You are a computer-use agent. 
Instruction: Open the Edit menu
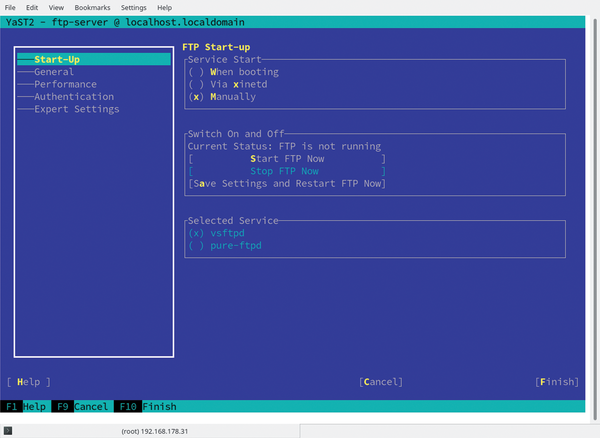[x=32, y=7]
